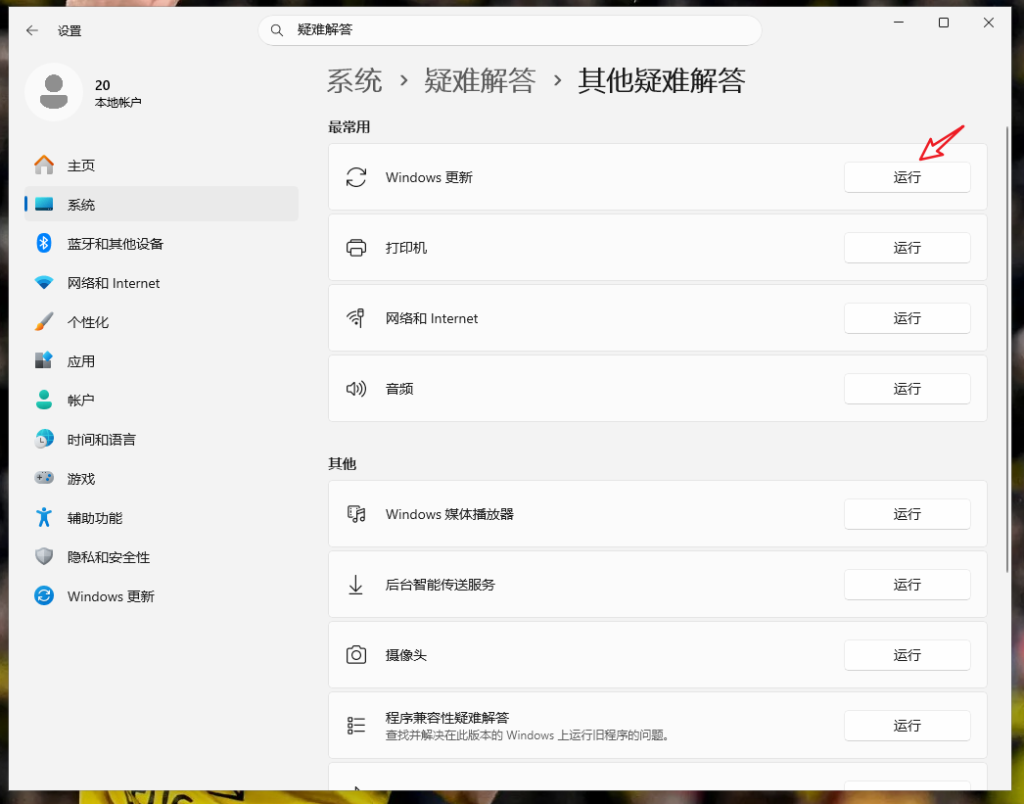Screen dimensions: 1024x804
Task: Click the 设置 window title text
Action: [x=69, y=31]
